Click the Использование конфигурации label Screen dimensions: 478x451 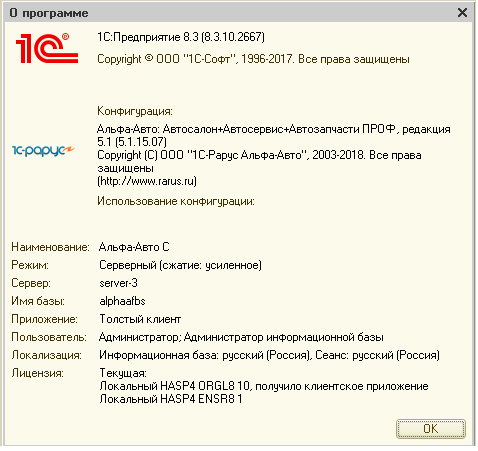tap(176, 201)
